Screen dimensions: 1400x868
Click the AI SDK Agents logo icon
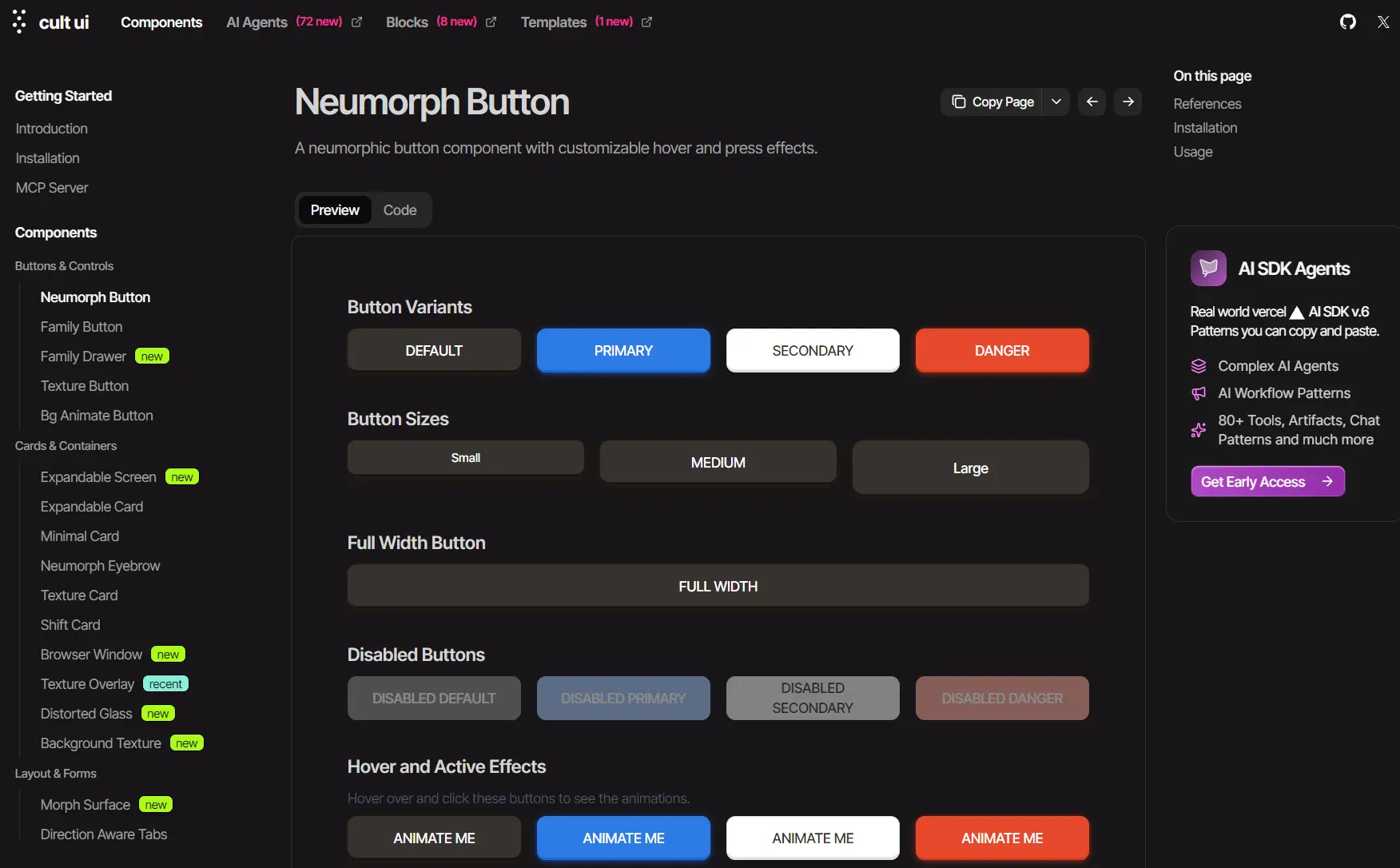[x=1208, y=269]
